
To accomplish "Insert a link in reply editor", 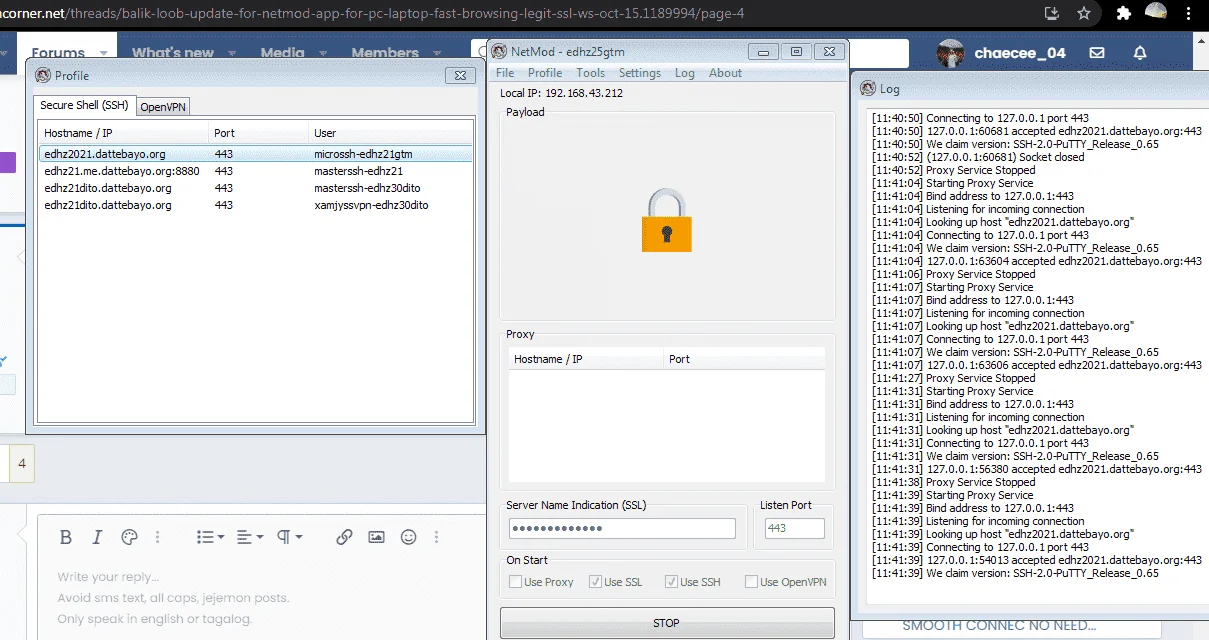I will coord(344,537).
